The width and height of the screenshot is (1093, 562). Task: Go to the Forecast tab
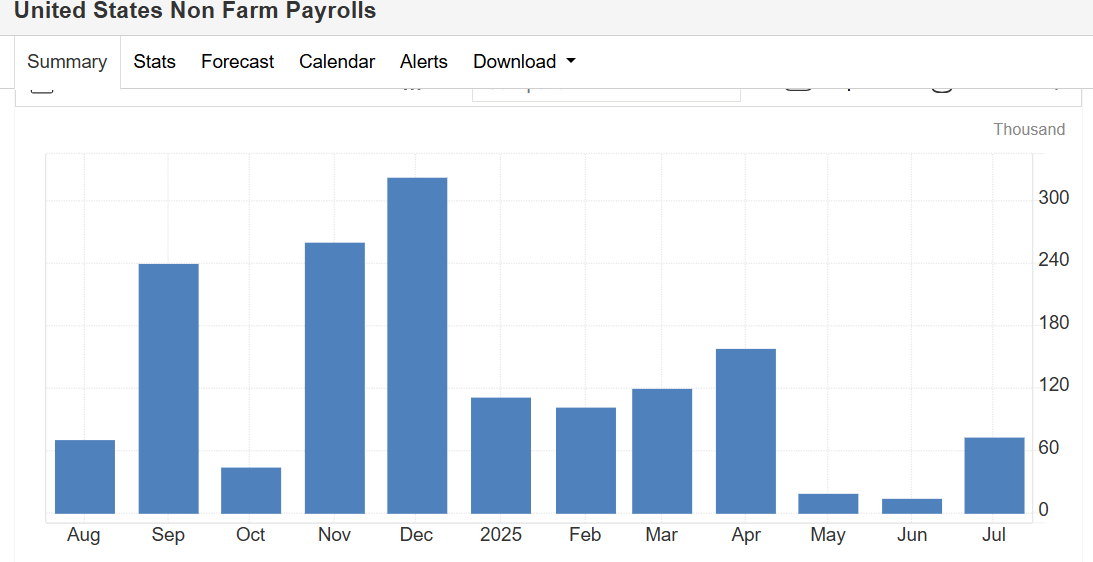237,62
